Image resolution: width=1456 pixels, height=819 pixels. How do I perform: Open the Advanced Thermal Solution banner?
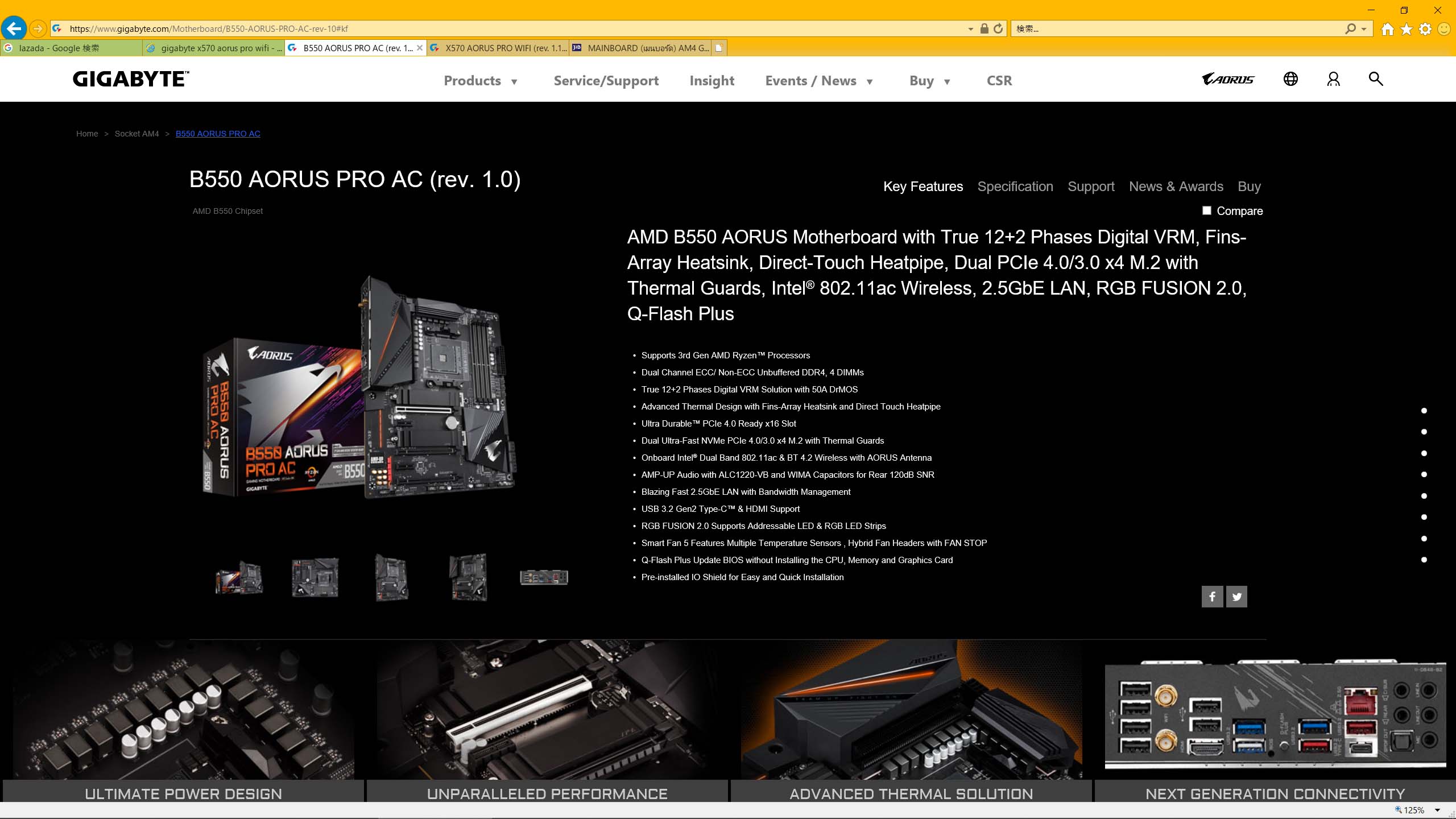point(911,721)
